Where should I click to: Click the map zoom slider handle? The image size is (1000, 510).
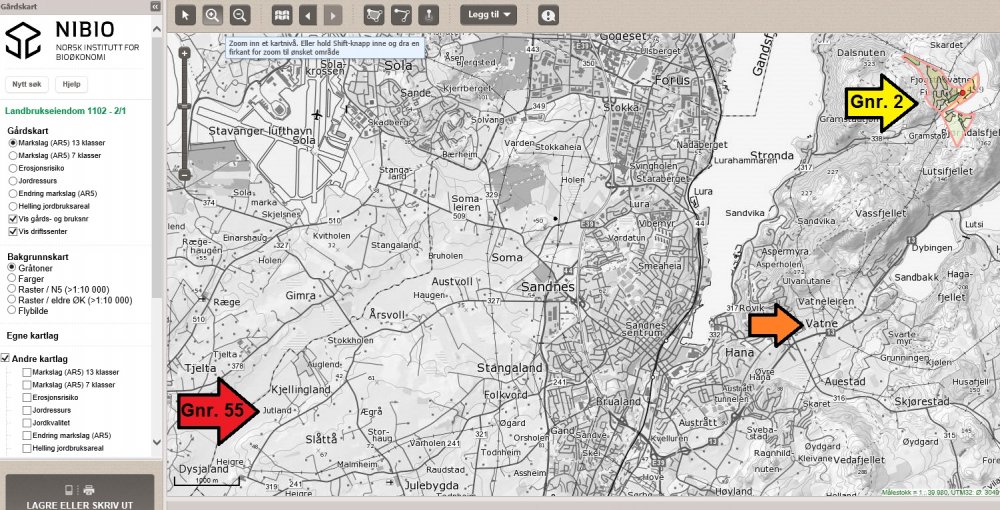(184, 105)
